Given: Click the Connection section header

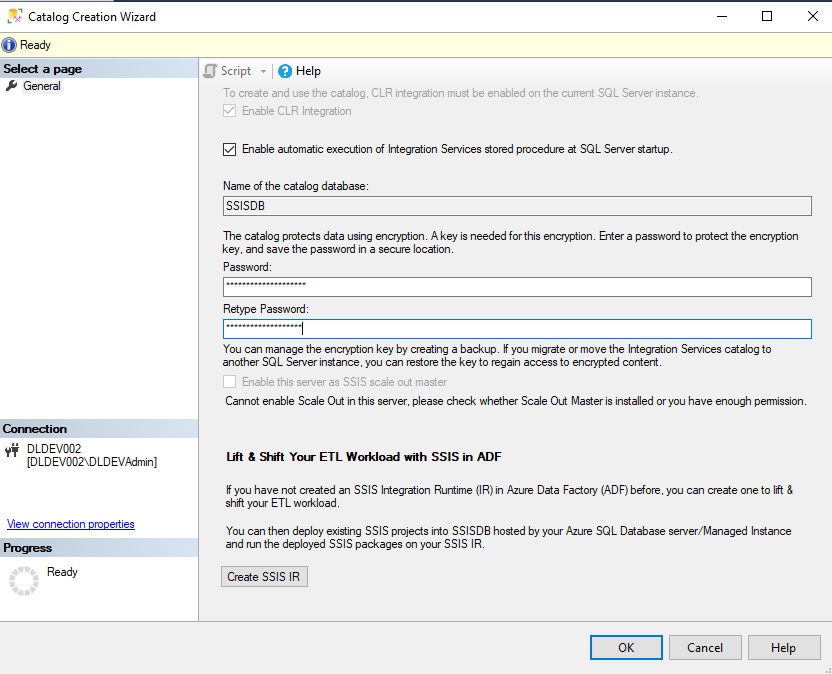Looking at the screenshot, I should [99, 429].
